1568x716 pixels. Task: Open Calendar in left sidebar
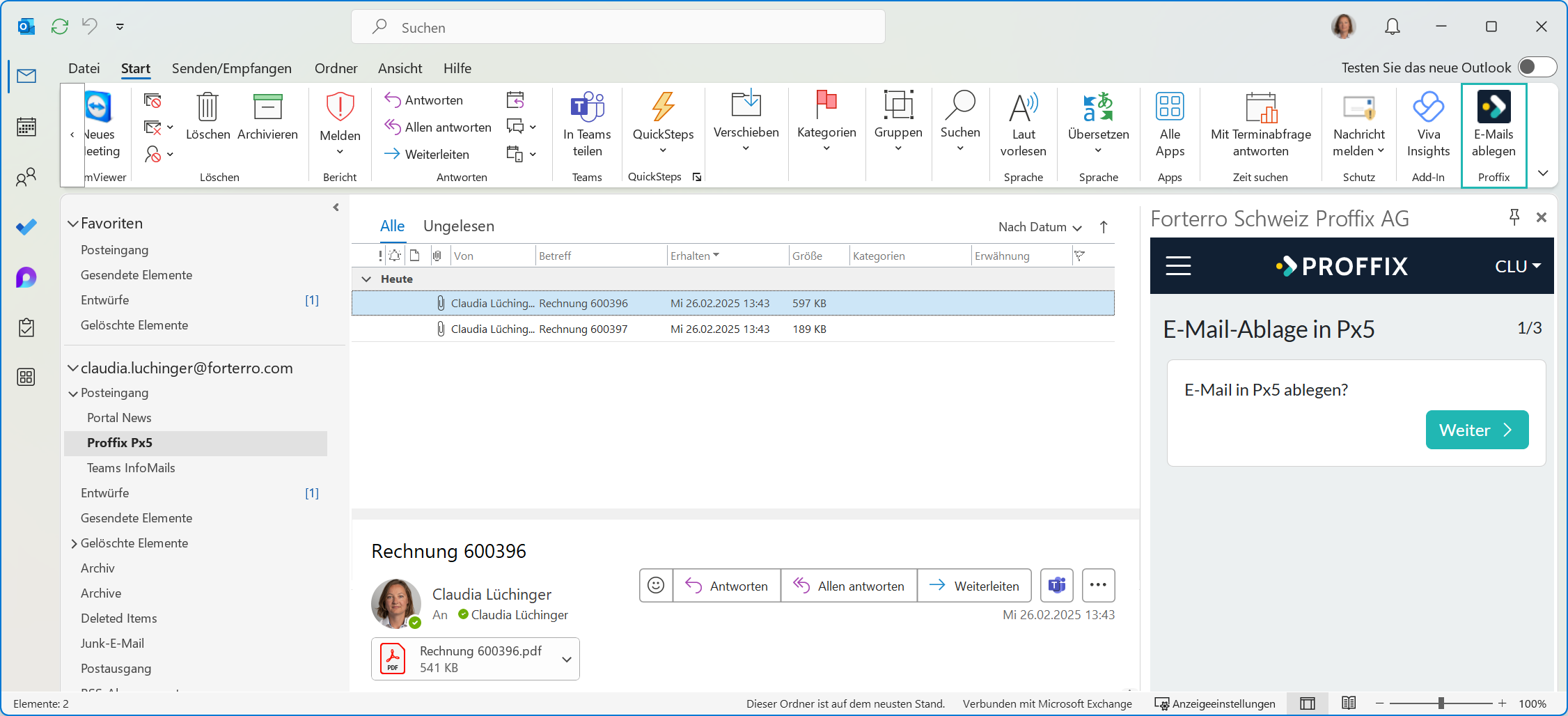pos(26,127)
